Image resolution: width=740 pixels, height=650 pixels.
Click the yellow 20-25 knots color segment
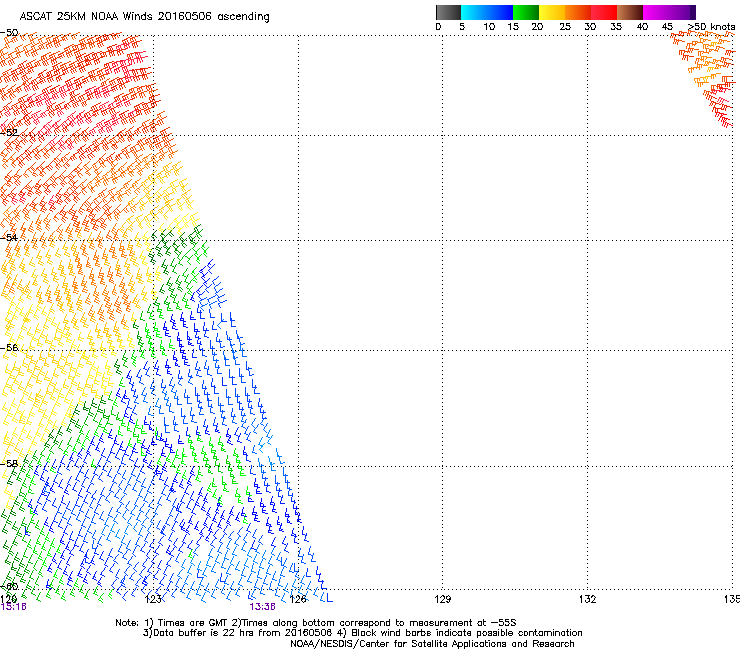pyautogui.click(x=552, y=12)
